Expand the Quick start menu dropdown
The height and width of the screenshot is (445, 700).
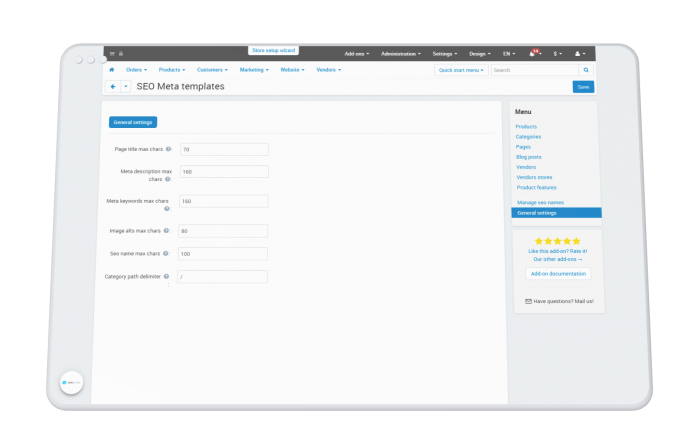tap(461, 70)
